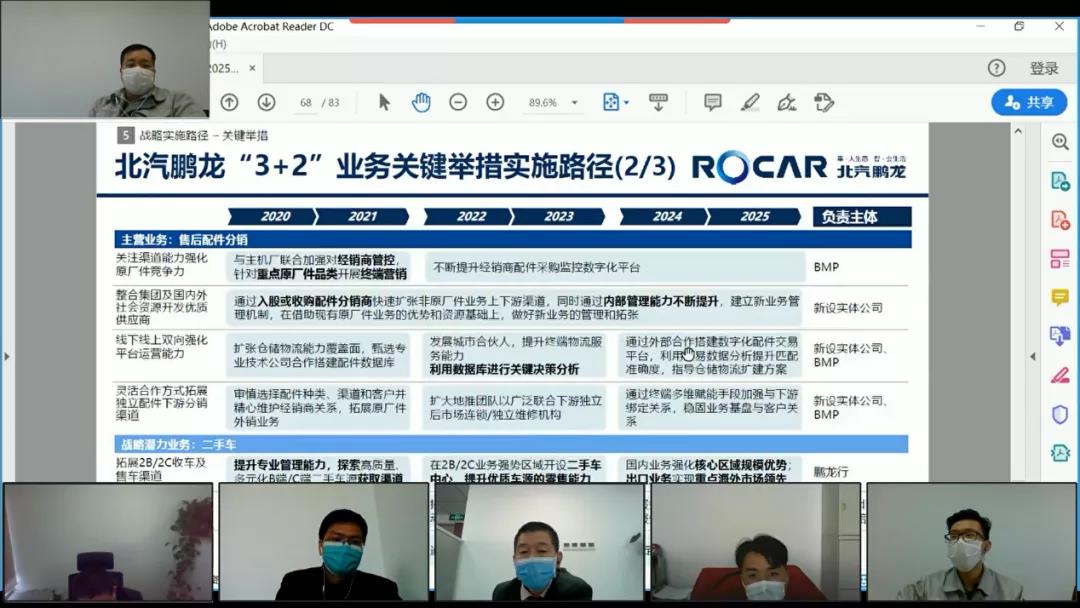The height and width of the screenshot is (608, 1080).
Task: Restore the Acrobat window size
Action: pos(1019,26)
